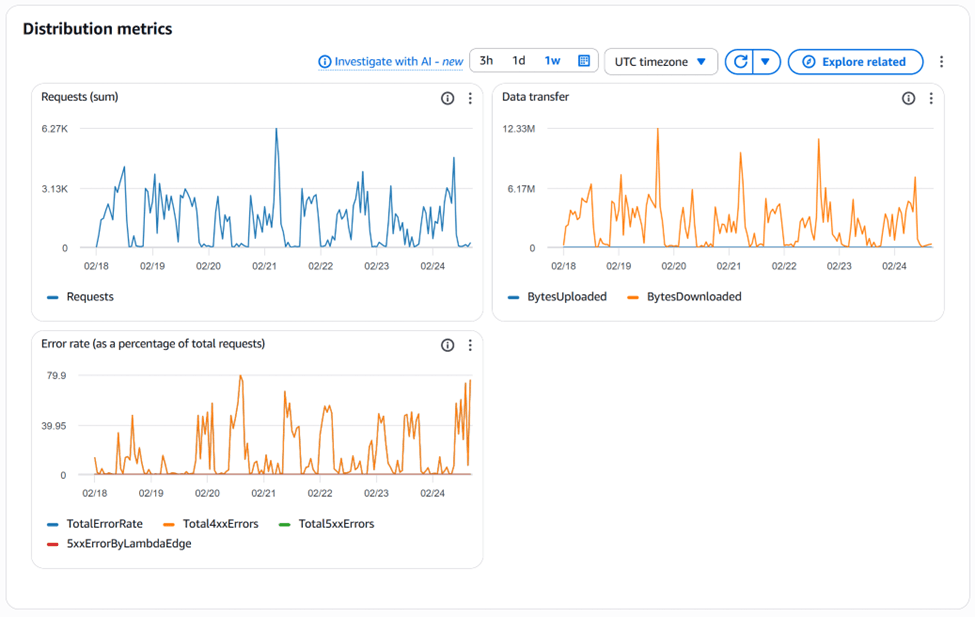Open the Distribution metrics overflow menu
975x617 pixels.
[x=941, y=62]
